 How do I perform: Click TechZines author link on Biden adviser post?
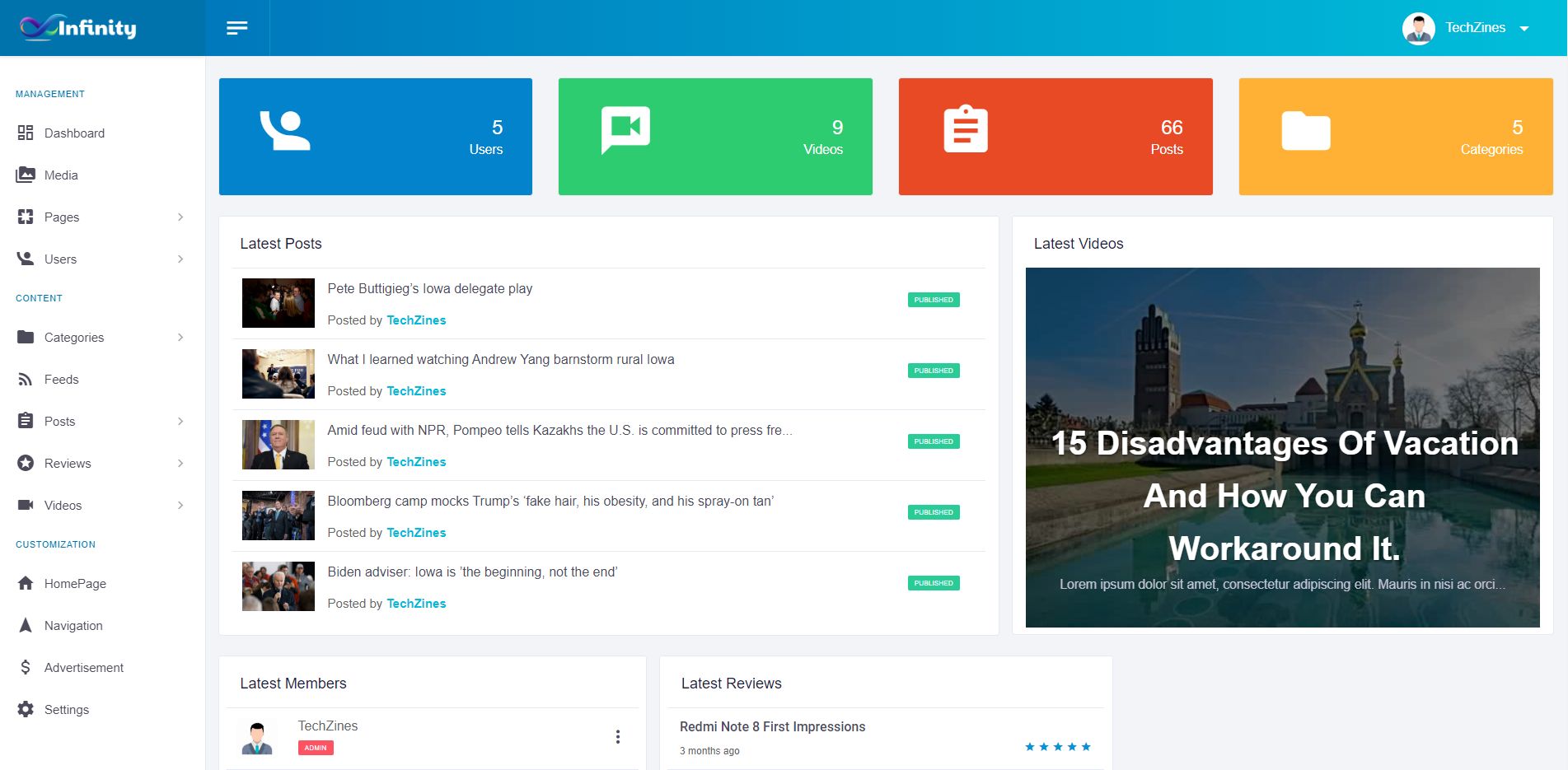[x=416, y=604]
